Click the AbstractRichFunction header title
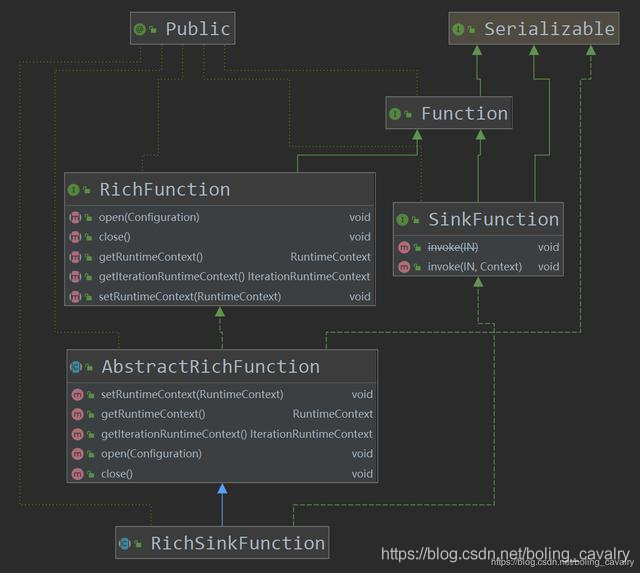This screenshot has height=573, width=640. (x=211, y=366)
